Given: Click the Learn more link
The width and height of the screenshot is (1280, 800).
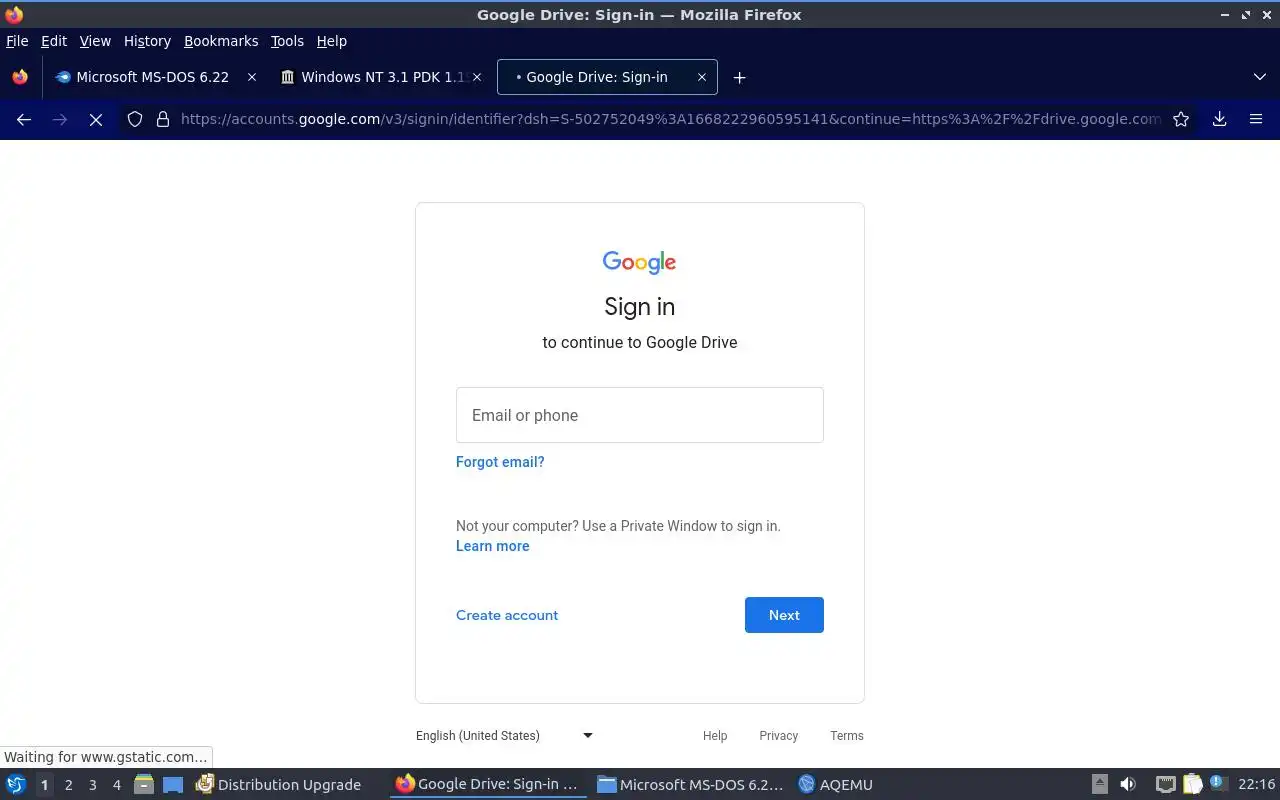Looking at the screenshot, I should (492, 546).
